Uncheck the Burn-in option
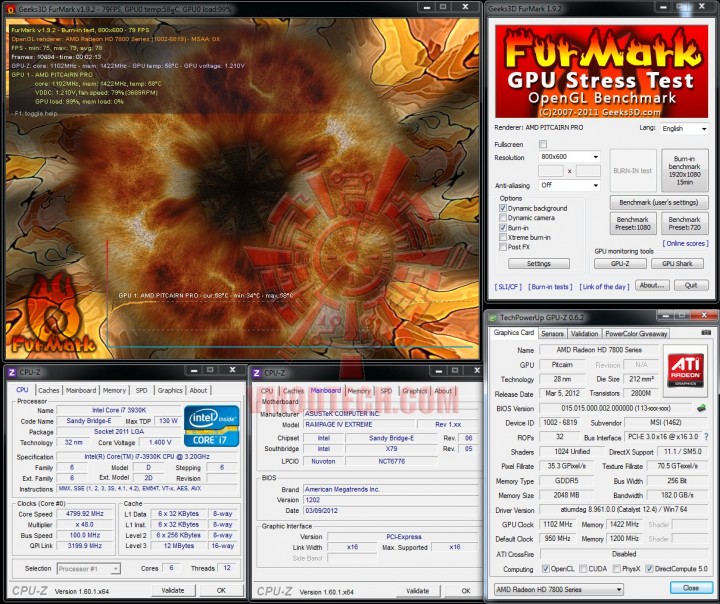This screenshot has height=604, width=720. pyautogui.click(x=503, y=228)
